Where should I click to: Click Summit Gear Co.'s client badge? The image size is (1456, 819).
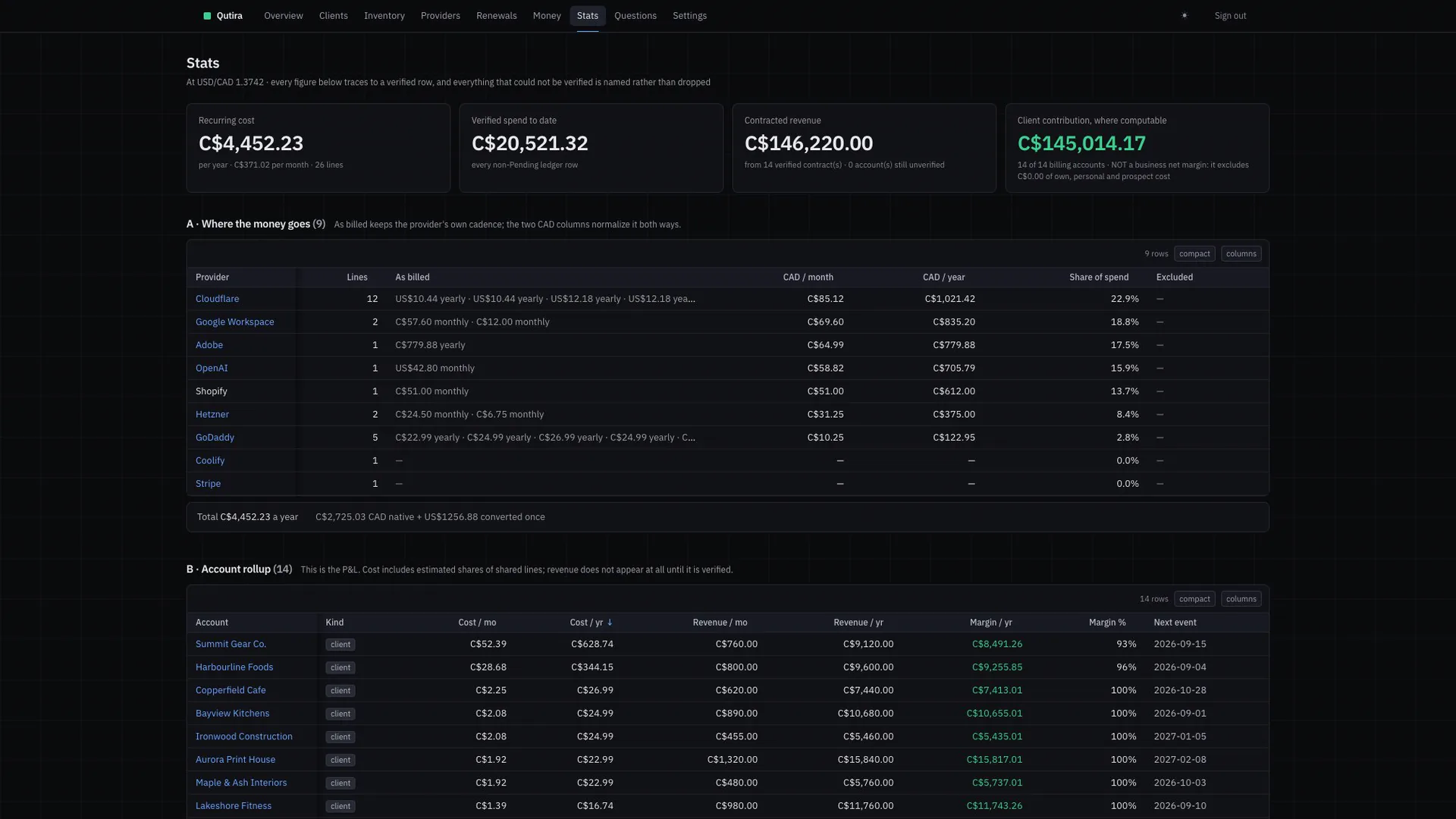pos(340,645)
